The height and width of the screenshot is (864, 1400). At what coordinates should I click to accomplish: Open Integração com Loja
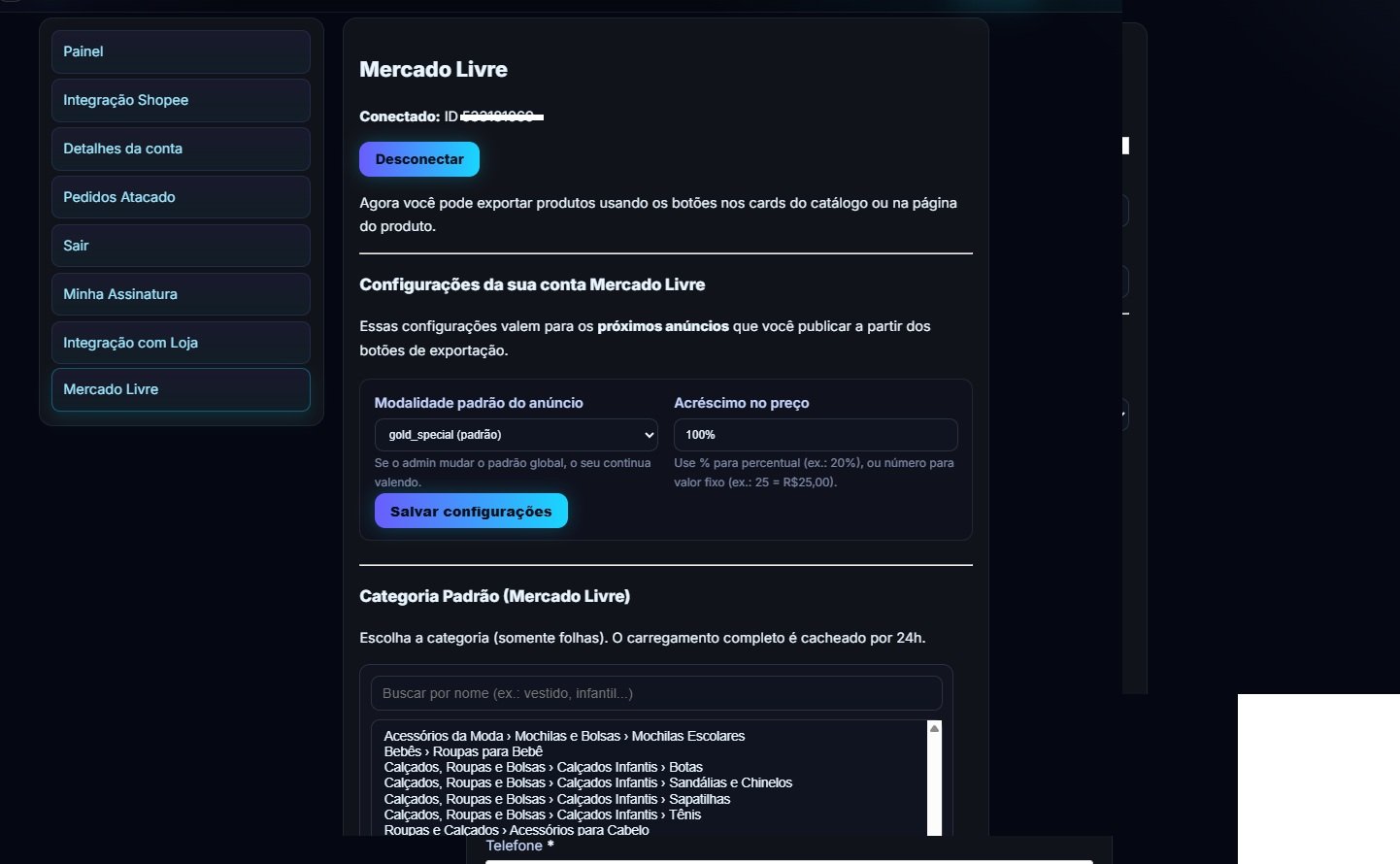tap(181, 343)
